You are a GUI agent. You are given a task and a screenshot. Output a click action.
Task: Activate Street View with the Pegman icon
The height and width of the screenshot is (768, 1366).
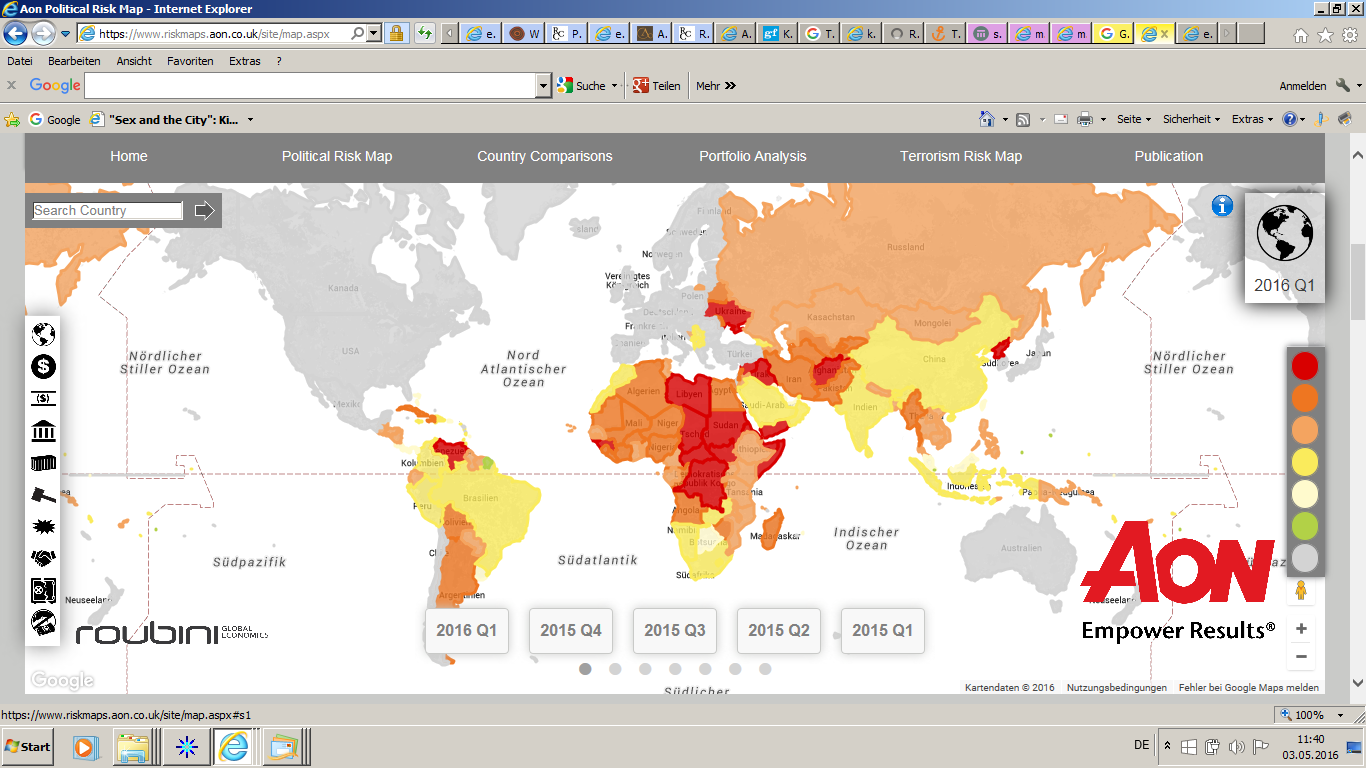tap(1301, 590)
